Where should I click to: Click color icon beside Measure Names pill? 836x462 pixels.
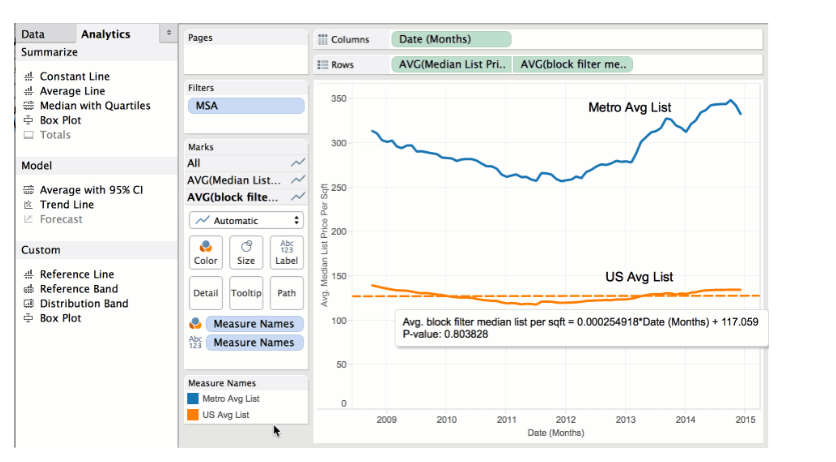[195, 323]
